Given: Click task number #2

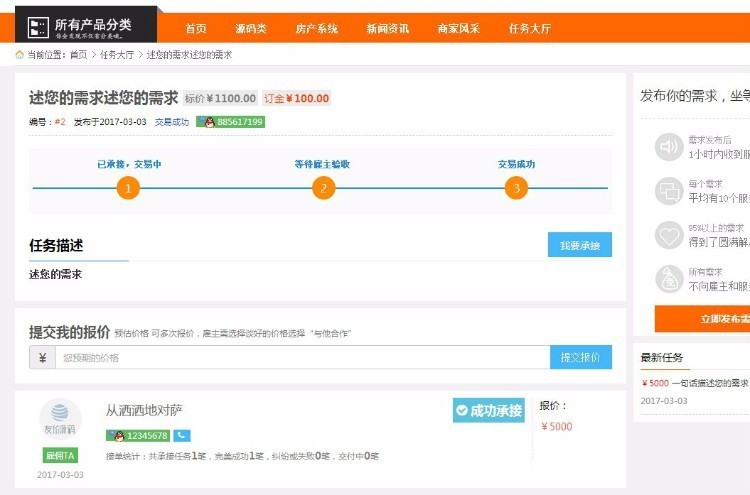Looking at the screenshot, I should (x=60, y=122).
